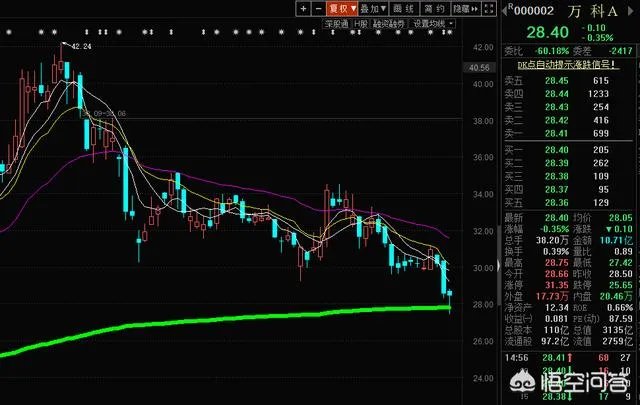Screen dimensions: 640x405
Task: Click the 42.24 peak price marker
Action: coord(79,46)
